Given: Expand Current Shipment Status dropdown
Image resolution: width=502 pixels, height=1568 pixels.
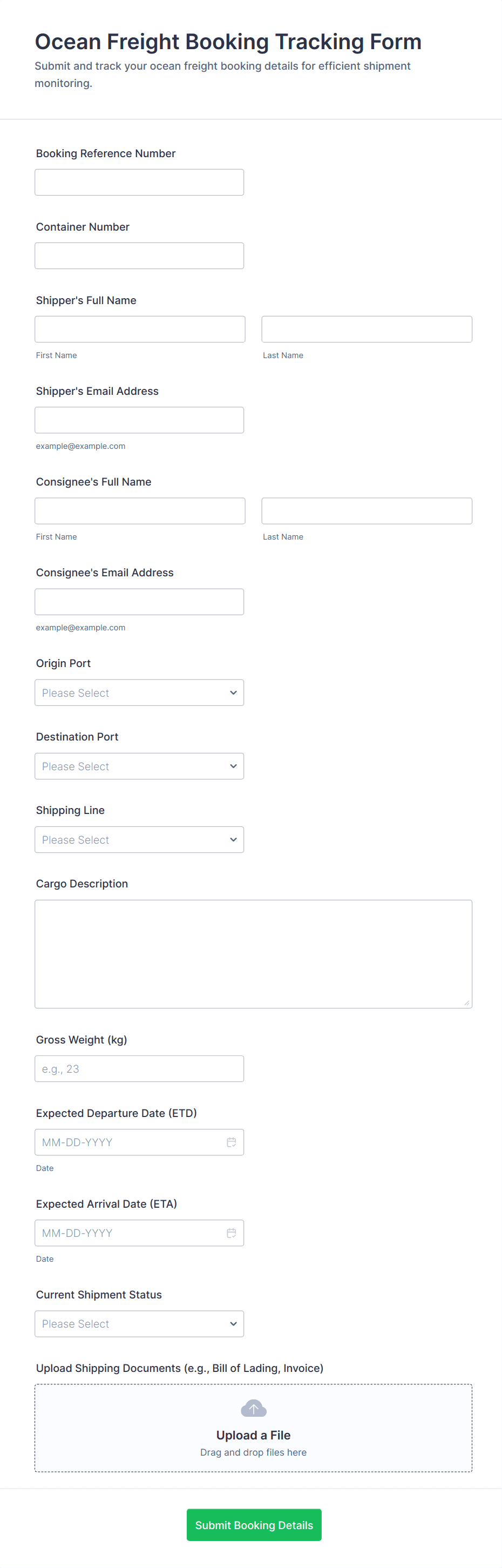Looking at the screenshot, I should (139, 1323).
